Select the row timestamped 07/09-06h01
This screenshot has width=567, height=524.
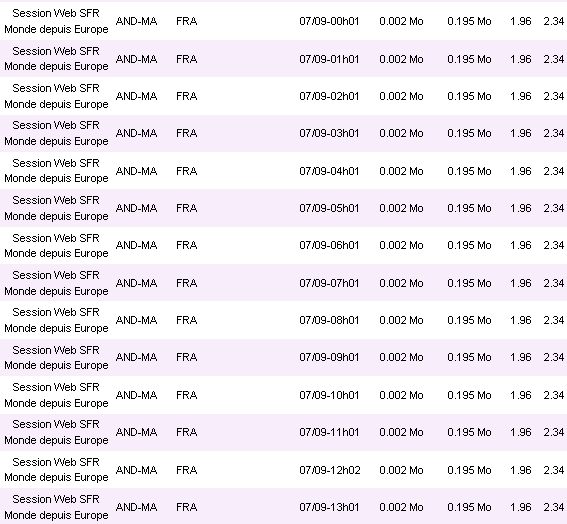tap(284, 246)
